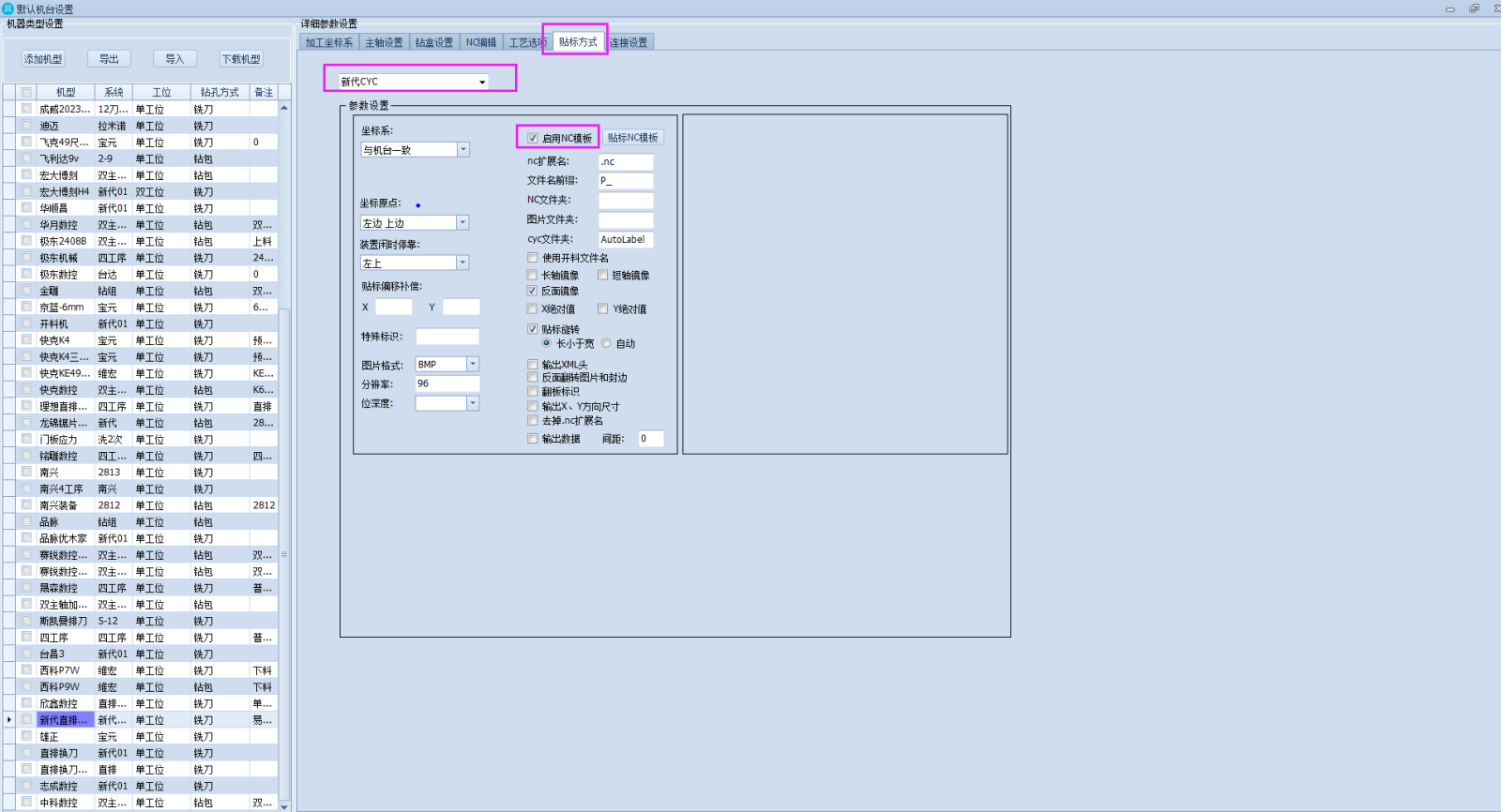1501x812 pixels.
Task: Click the Y offset compensation field
Action: [462, 307]
